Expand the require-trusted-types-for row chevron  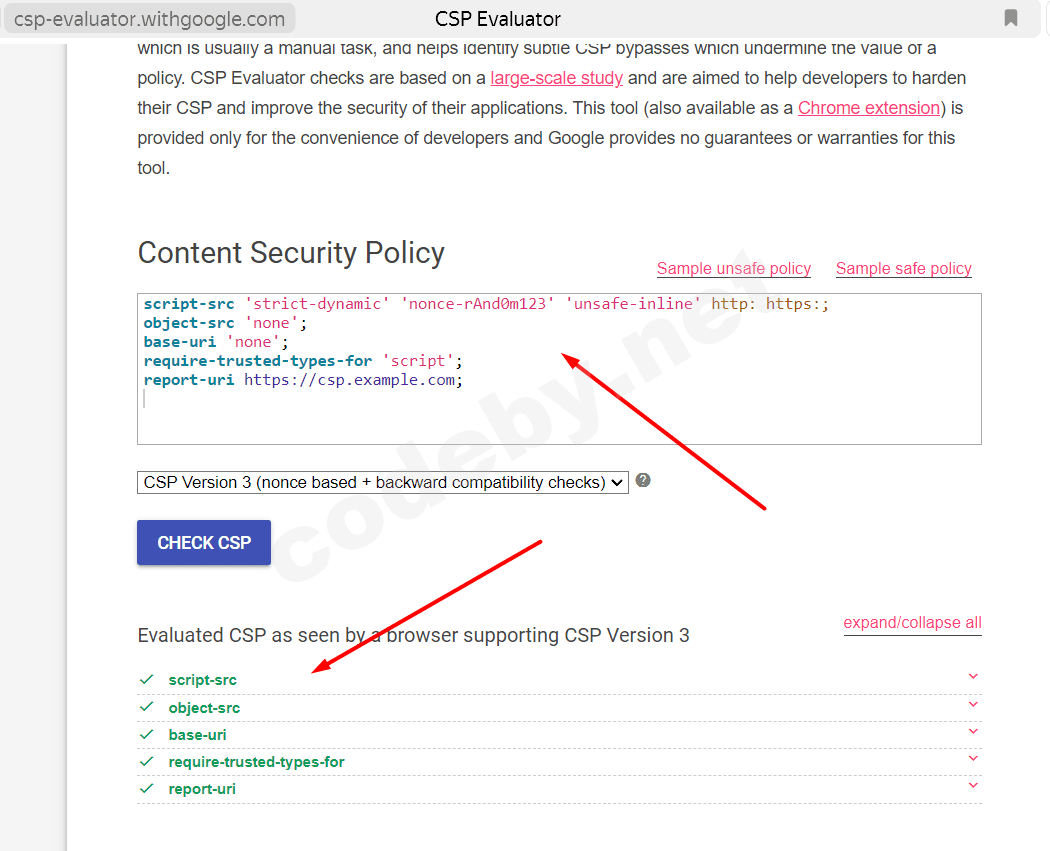point(973,758)
